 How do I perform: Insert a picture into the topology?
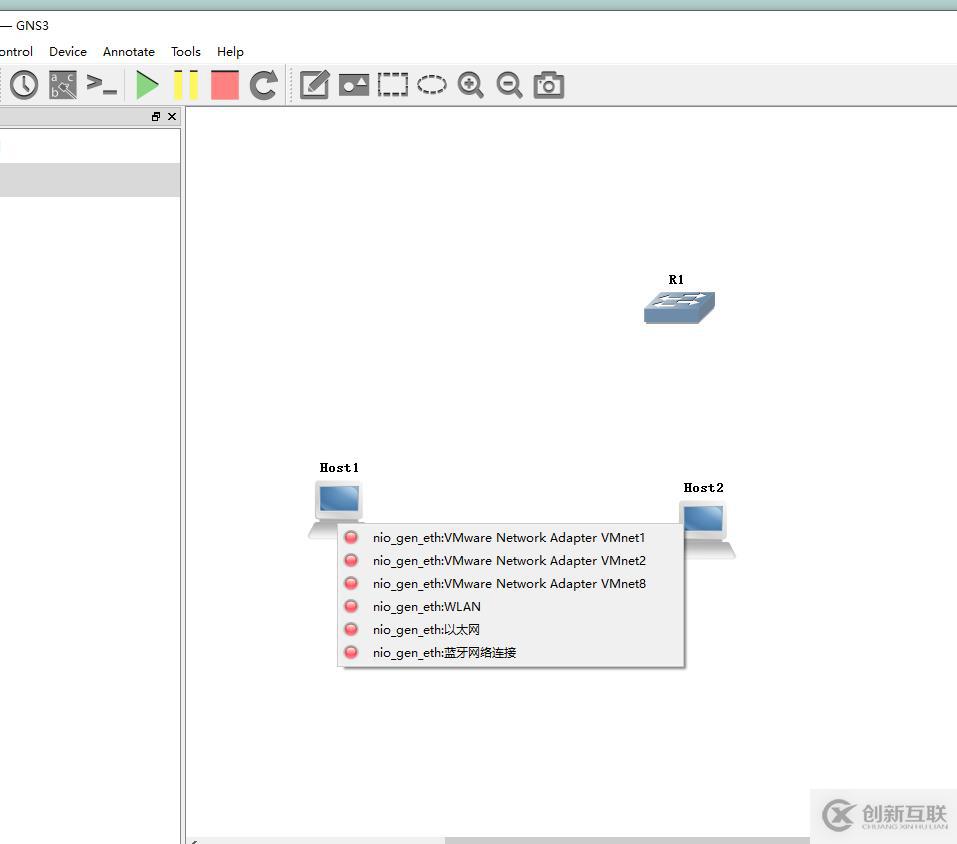pyautogui.click(x=354, y=85)
